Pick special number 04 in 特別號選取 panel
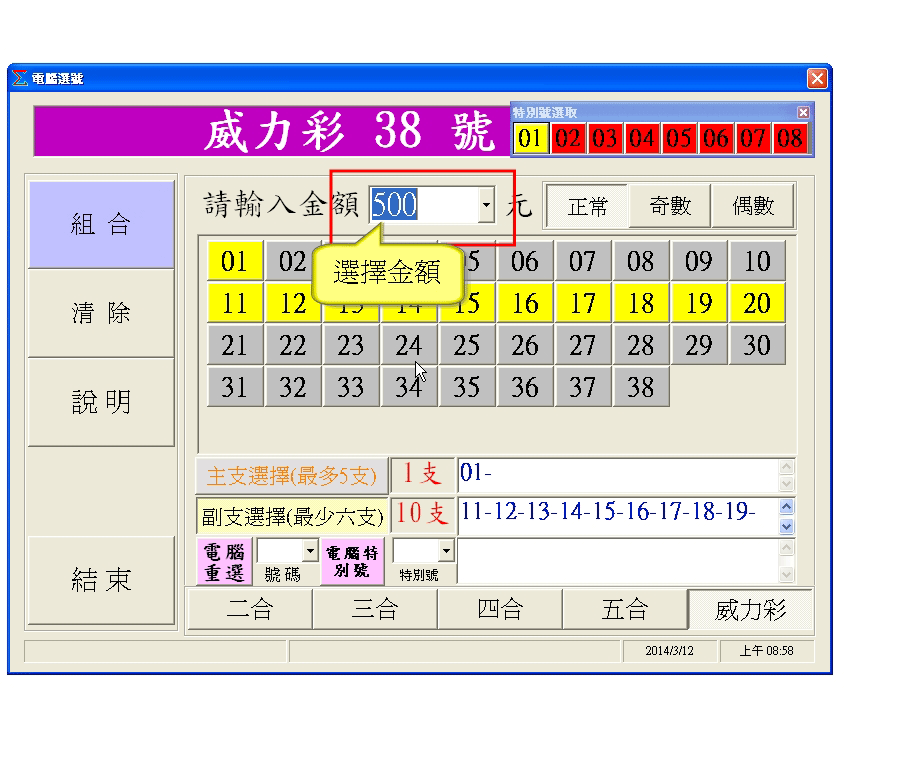903x763 pixels. click(642, 138)
